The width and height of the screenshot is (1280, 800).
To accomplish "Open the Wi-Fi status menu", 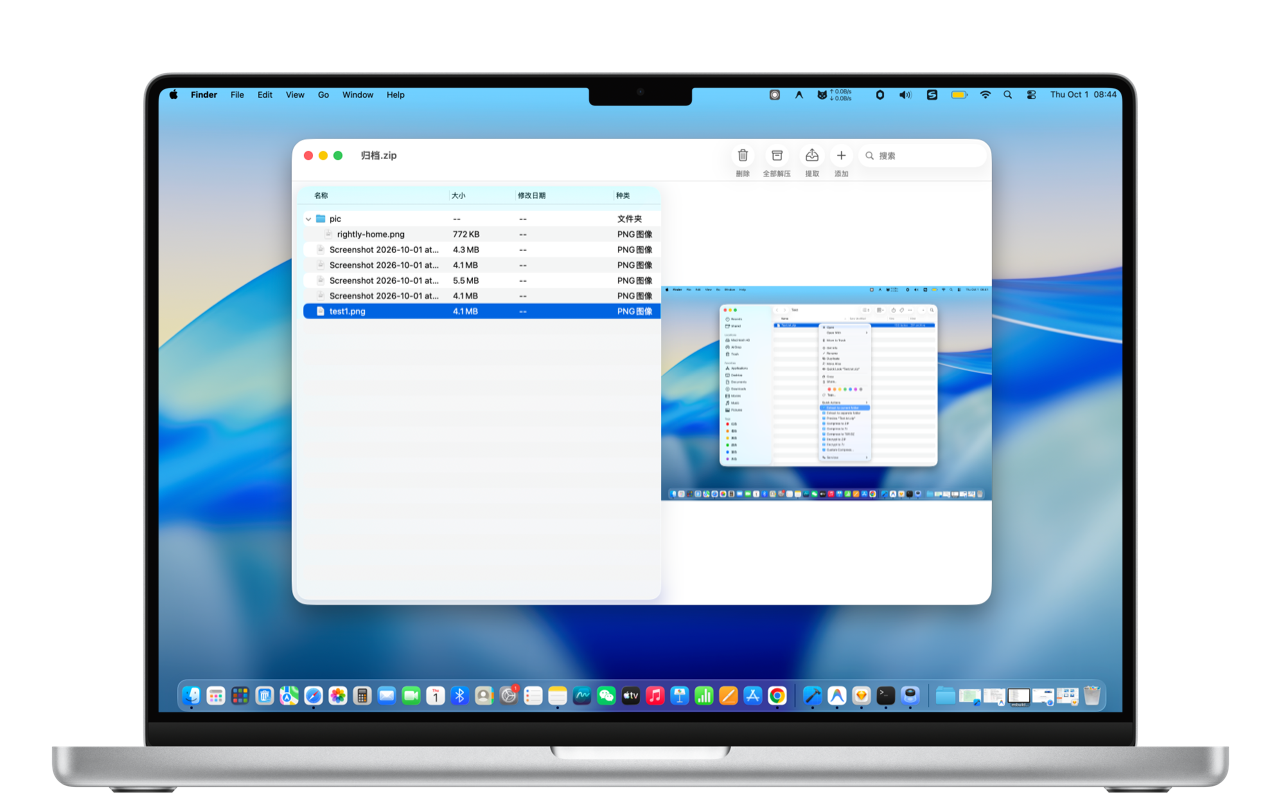I will [x=985, y=95].
